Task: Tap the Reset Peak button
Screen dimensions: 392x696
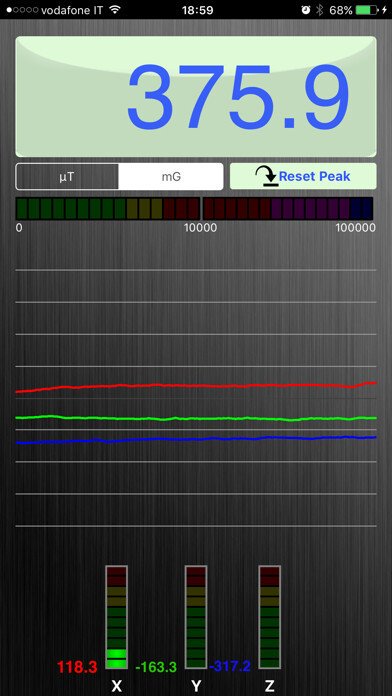Action: click(x=303, y=176)
